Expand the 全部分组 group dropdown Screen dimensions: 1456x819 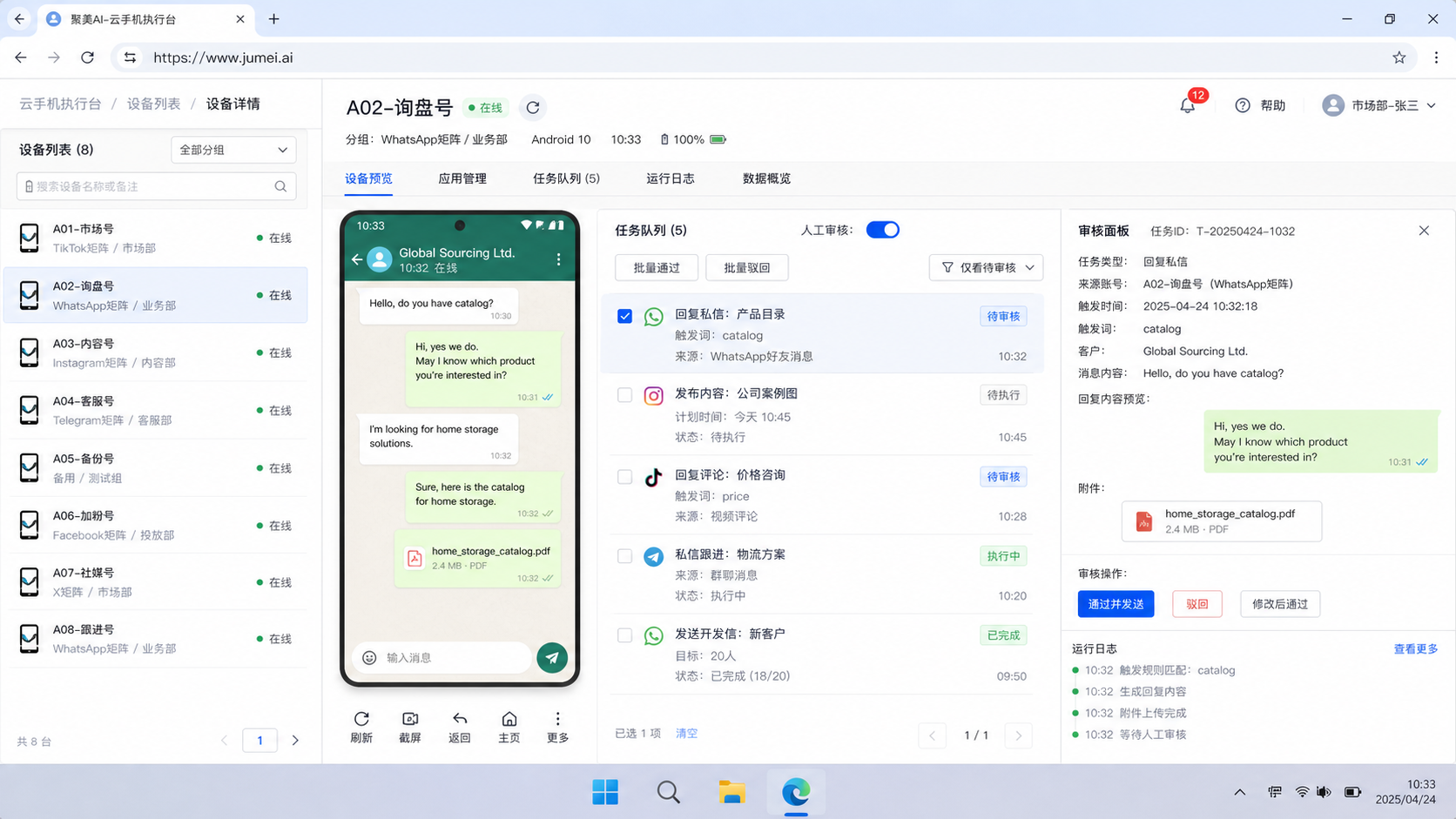[233, 150]
